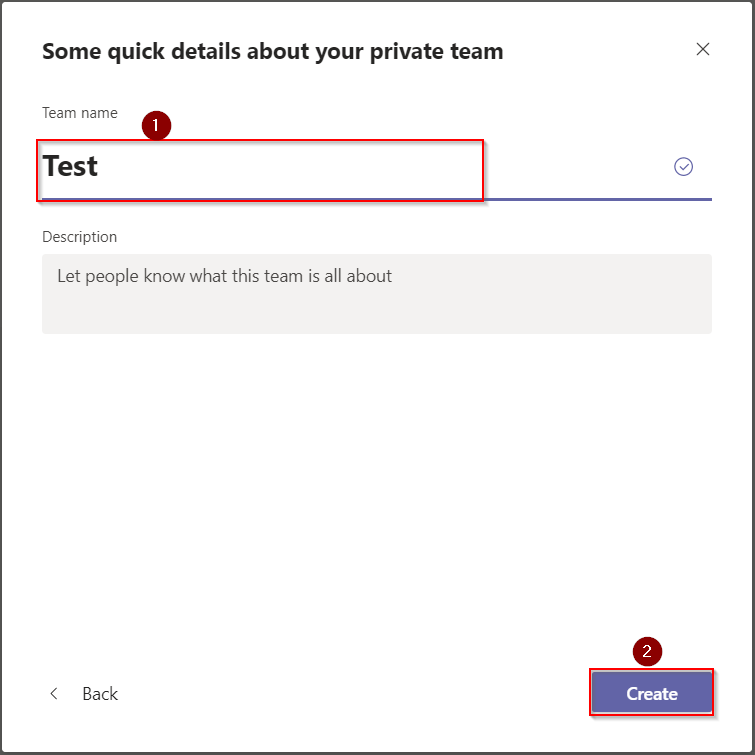
Task: Click the red annotation badge numbered 1
Action: coord(156,125)
